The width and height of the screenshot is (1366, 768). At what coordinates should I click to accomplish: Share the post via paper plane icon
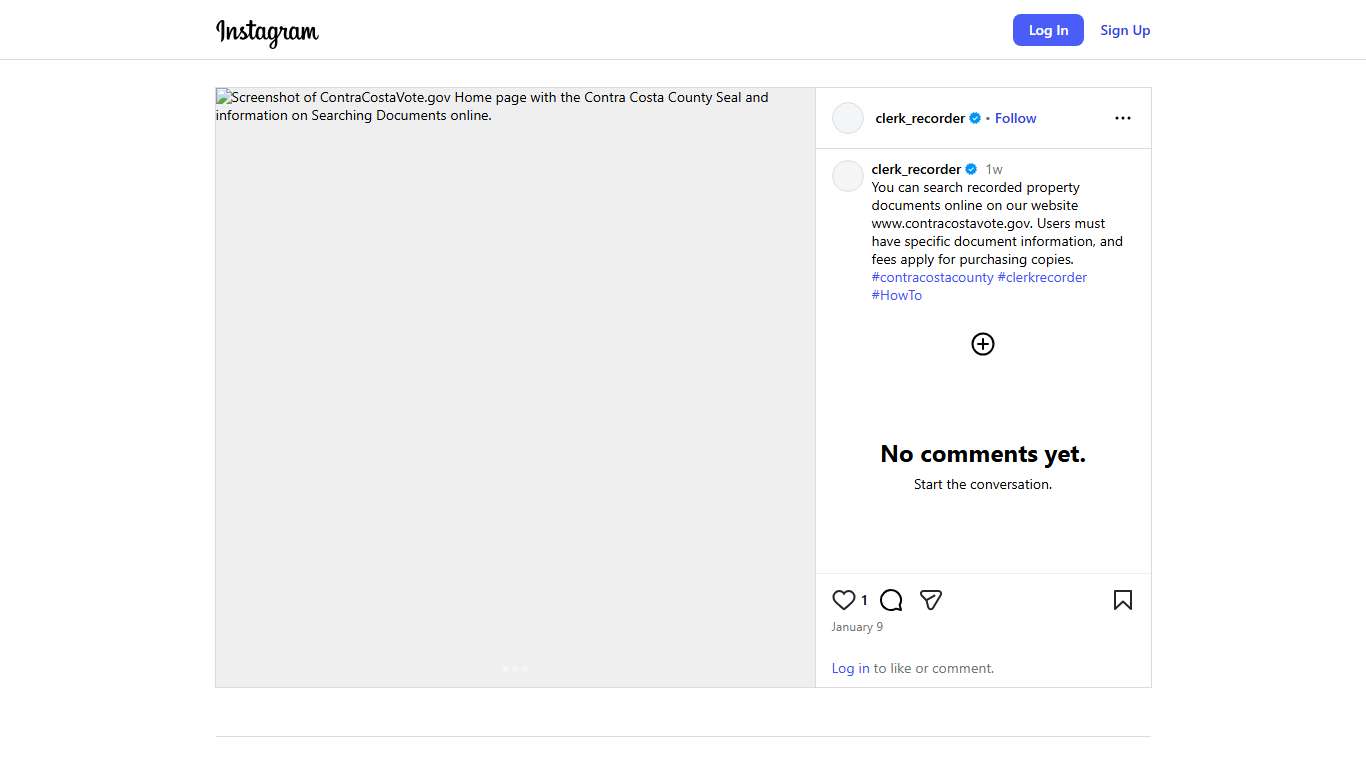931,600
